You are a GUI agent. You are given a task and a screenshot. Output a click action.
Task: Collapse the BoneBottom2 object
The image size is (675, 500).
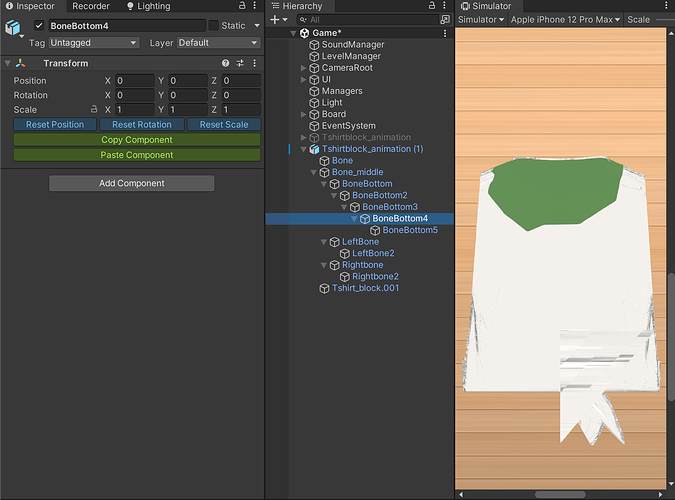point(334,196)
